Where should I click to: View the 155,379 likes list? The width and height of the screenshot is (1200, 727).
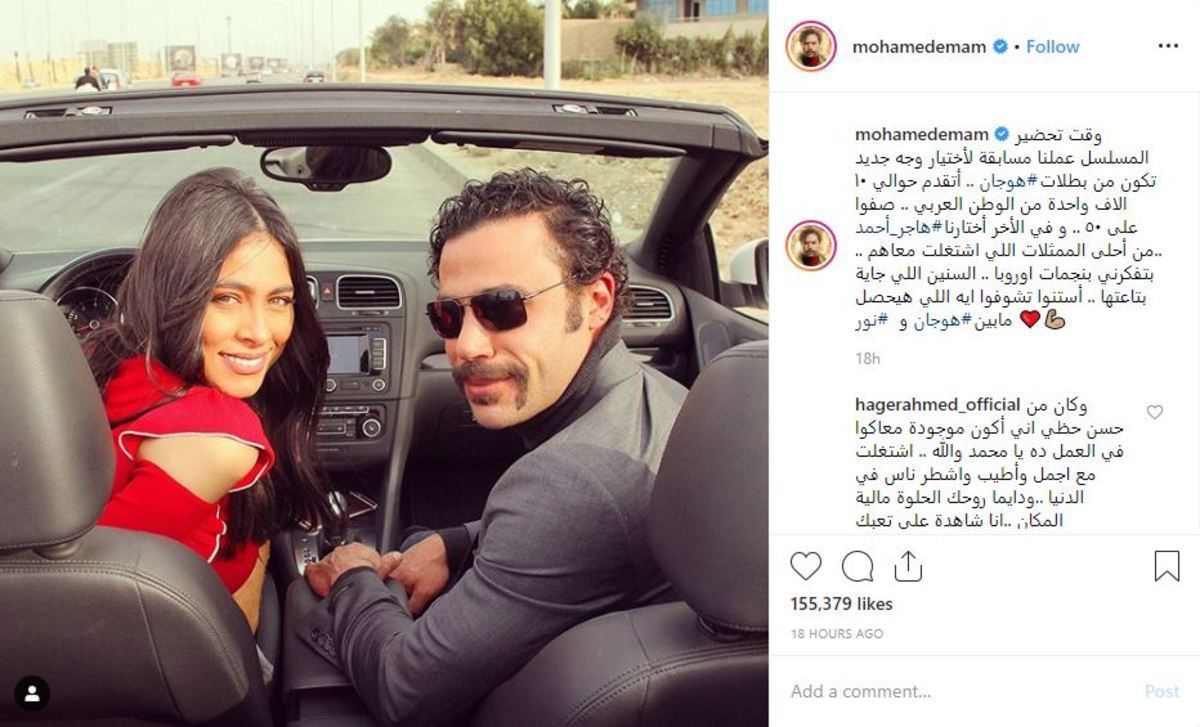[841, 604]
